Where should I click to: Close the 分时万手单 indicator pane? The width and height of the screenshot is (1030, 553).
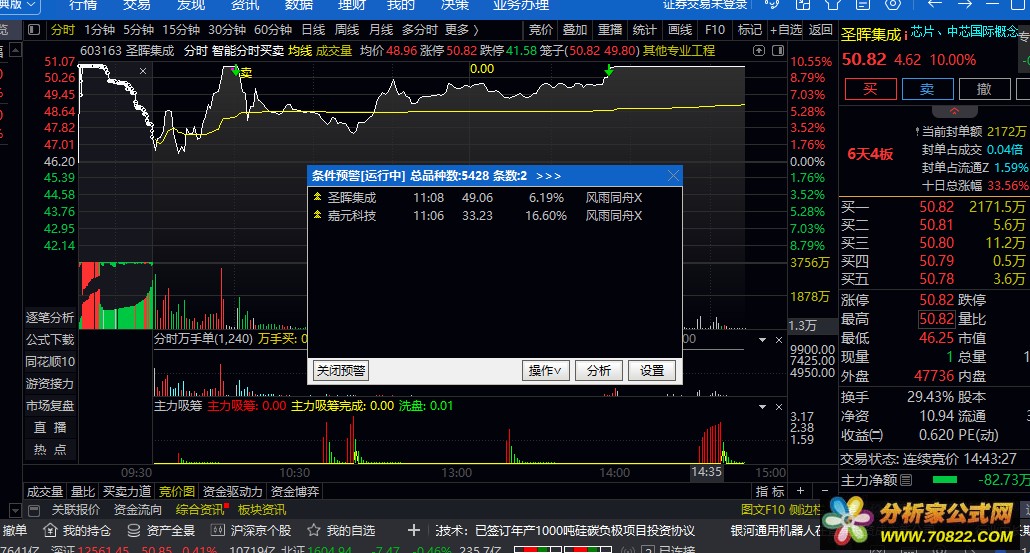pos(778,340)
